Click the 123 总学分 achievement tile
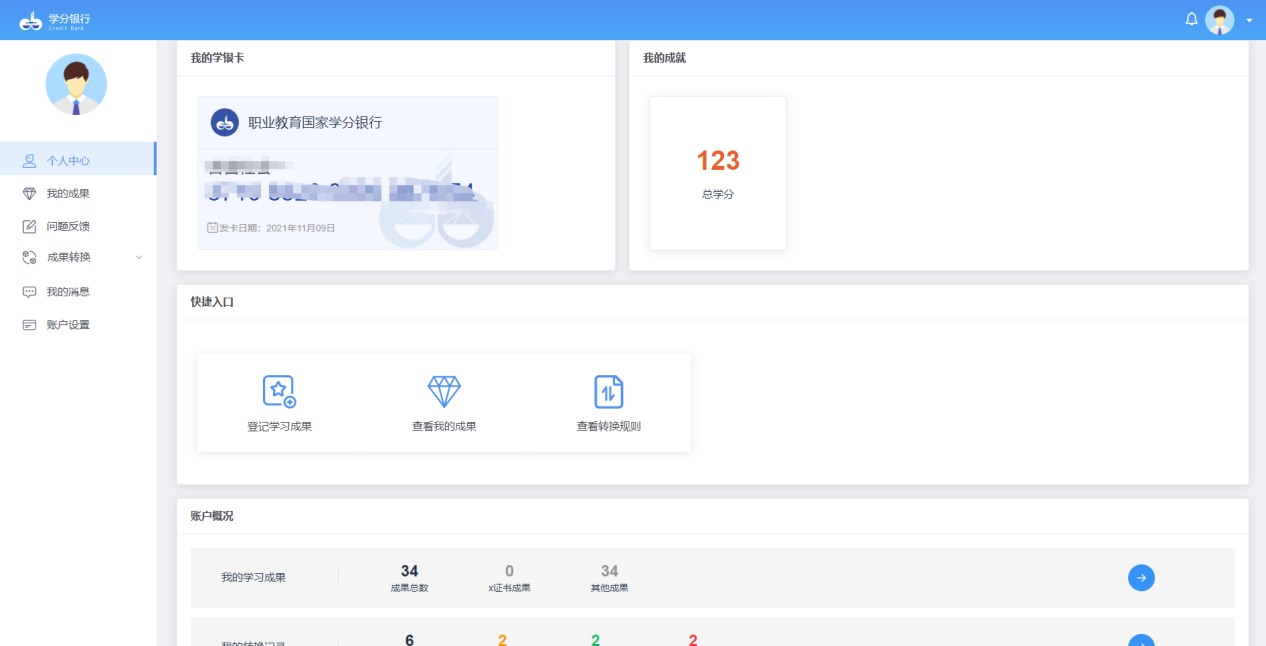This screenshot has height=646, width=1266. [717, 173]
